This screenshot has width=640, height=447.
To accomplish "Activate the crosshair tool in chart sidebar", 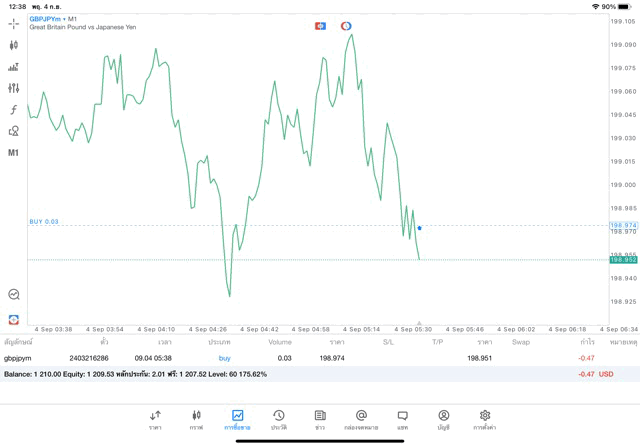I will [14, 23].
